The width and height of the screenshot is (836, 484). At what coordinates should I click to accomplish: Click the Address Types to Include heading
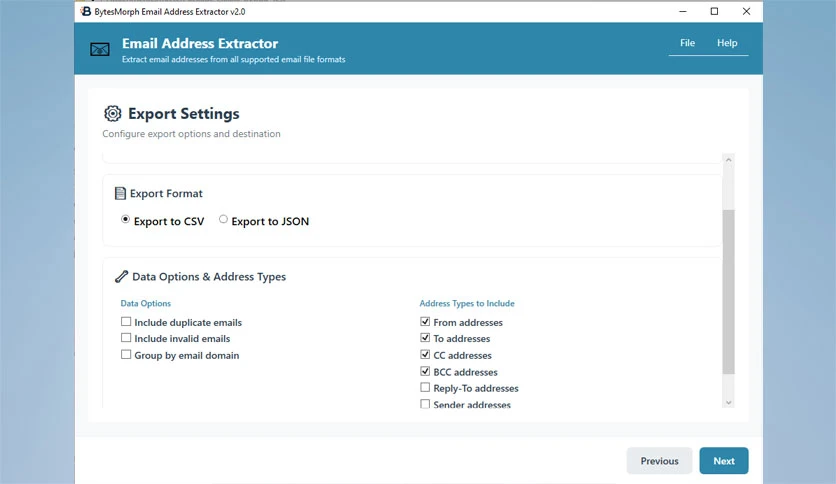(x=467, y=303)
